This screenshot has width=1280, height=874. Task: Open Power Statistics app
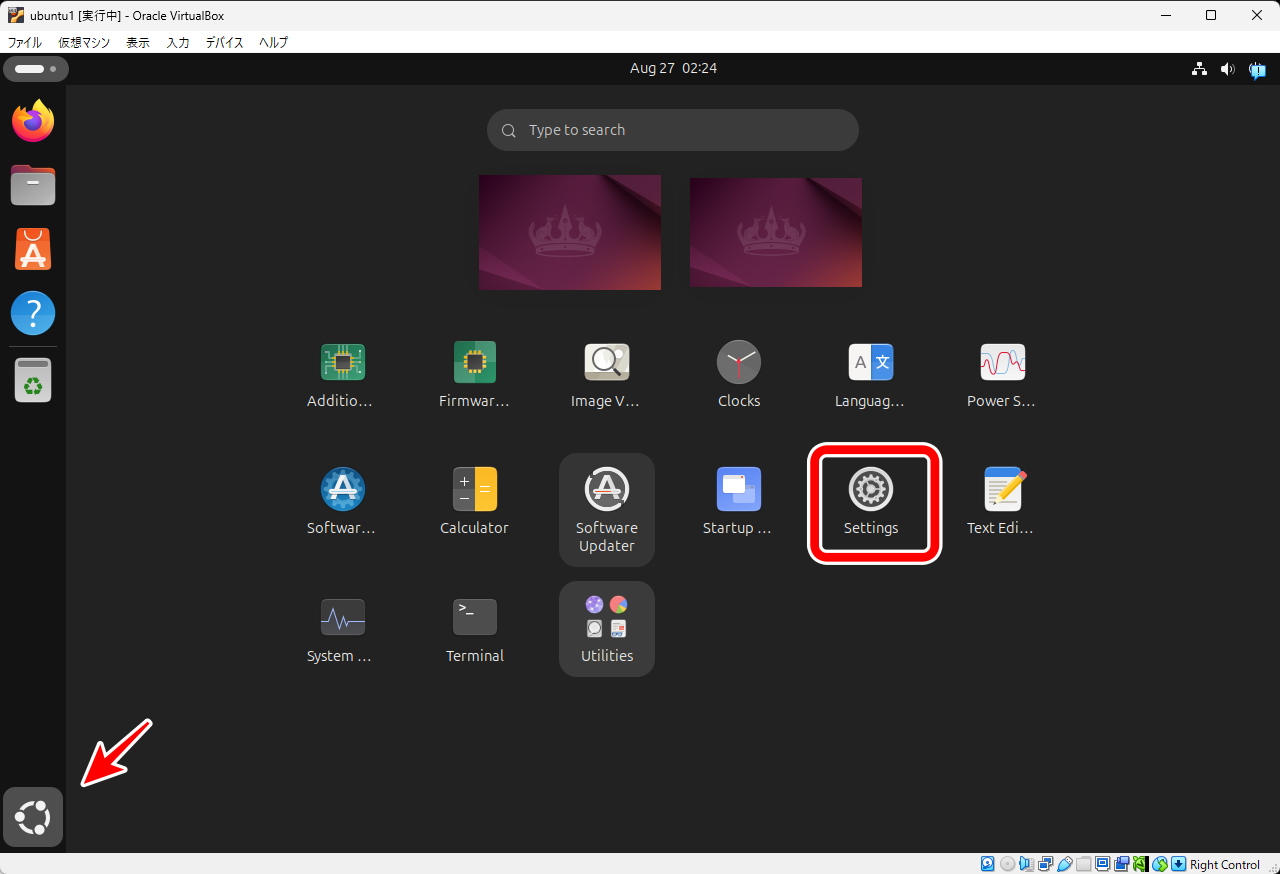coord(1003,376)
